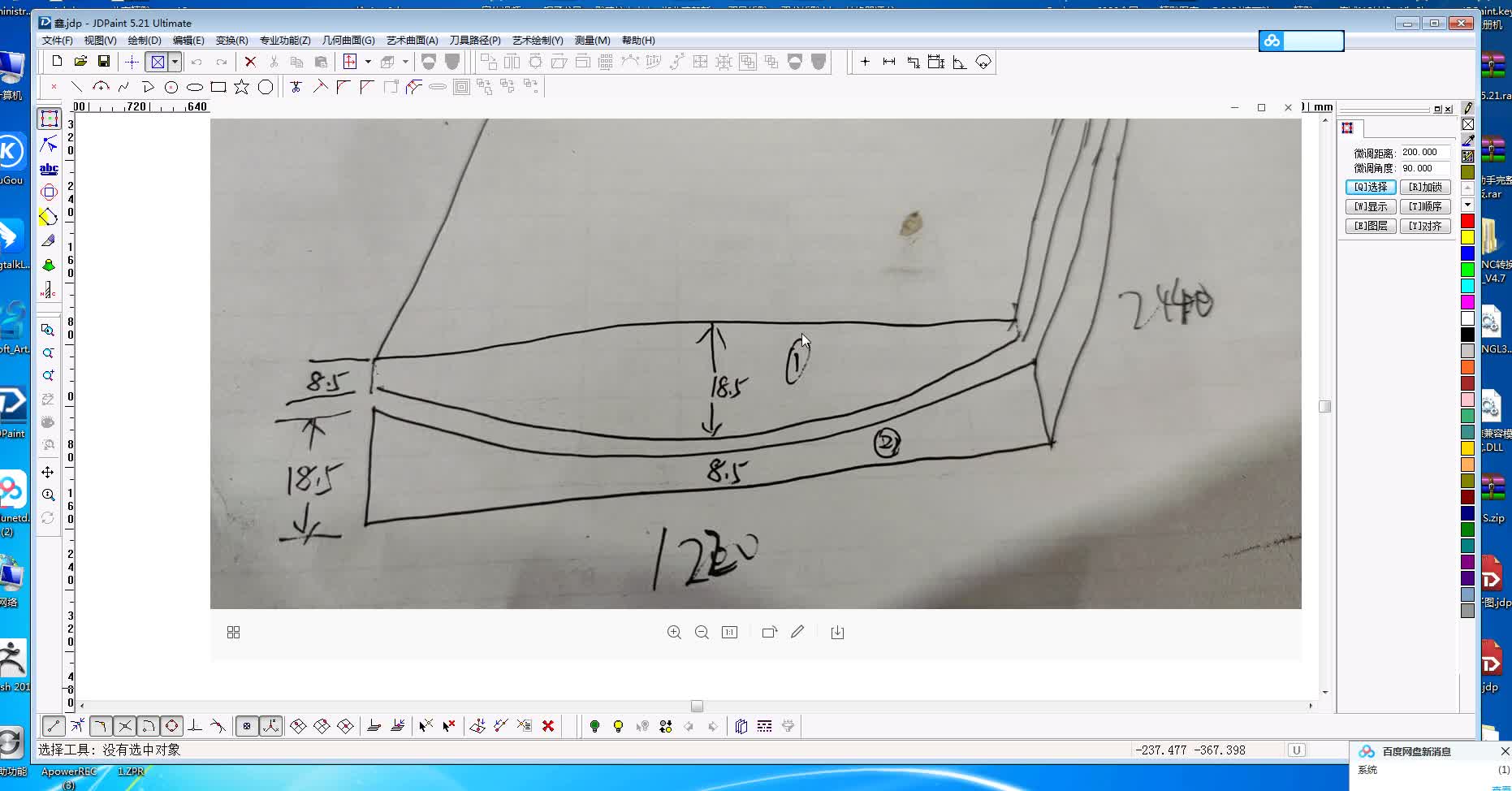This screenshot has height=791, width=1512.
Task: Toggle the crossed-box view mode button
Action: [x=158, y=62]
